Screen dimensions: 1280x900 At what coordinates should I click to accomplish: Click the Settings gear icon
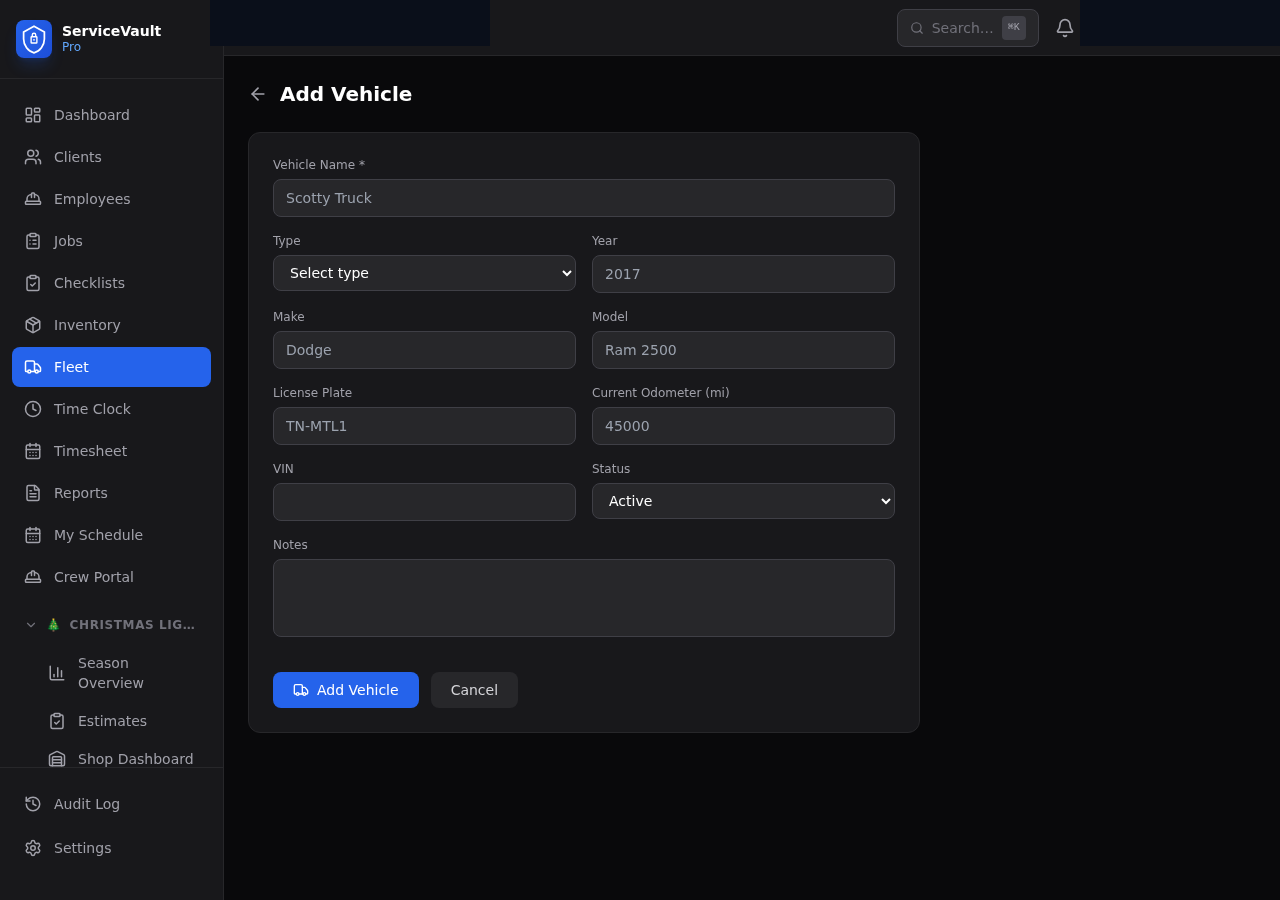(31, 848)
